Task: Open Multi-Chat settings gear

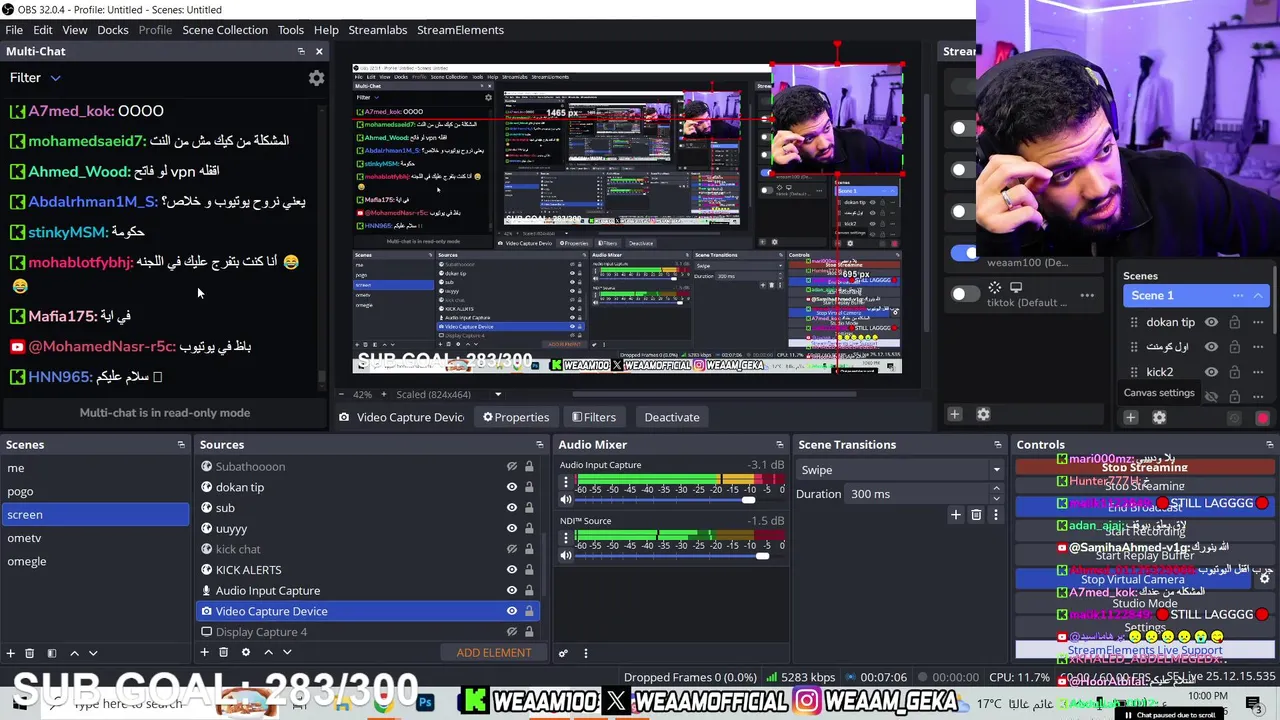Action: point(316,78)
